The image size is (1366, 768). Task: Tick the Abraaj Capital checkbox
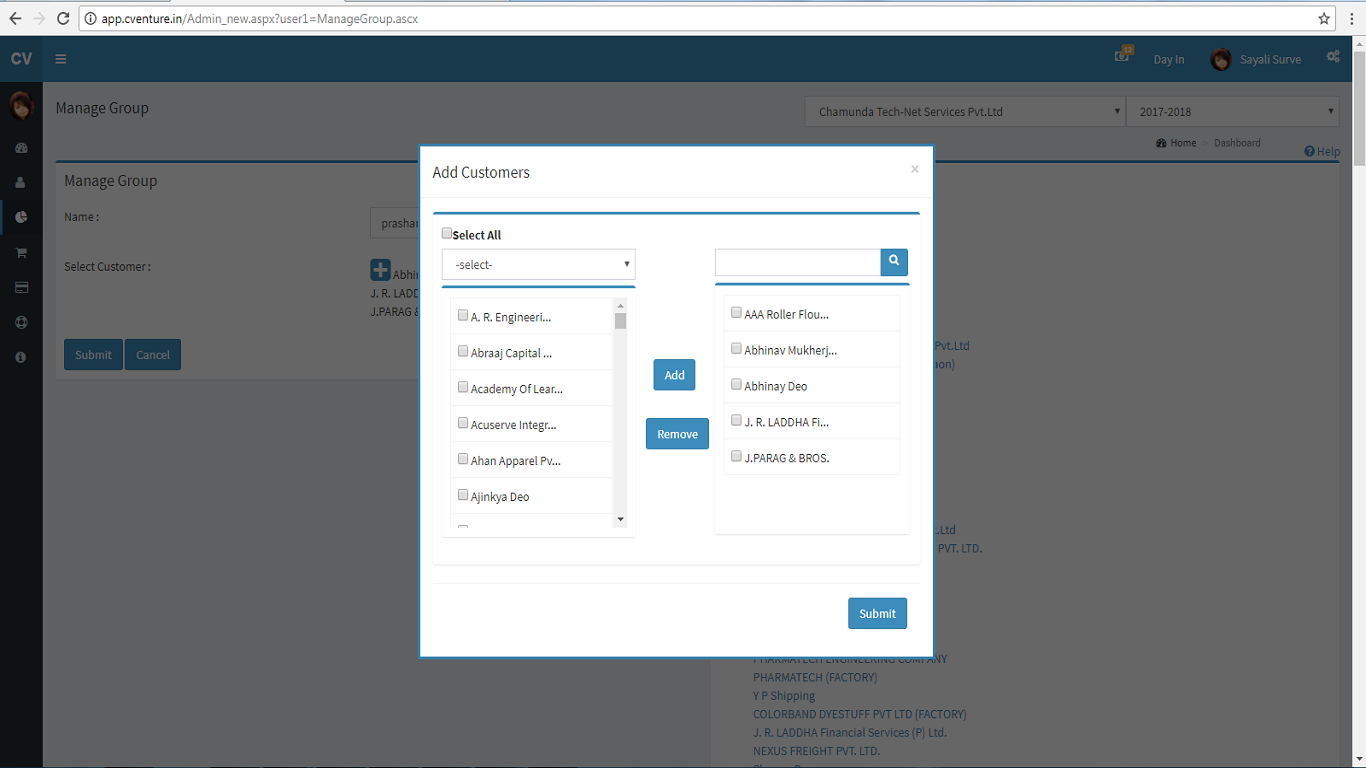point(463,351)
